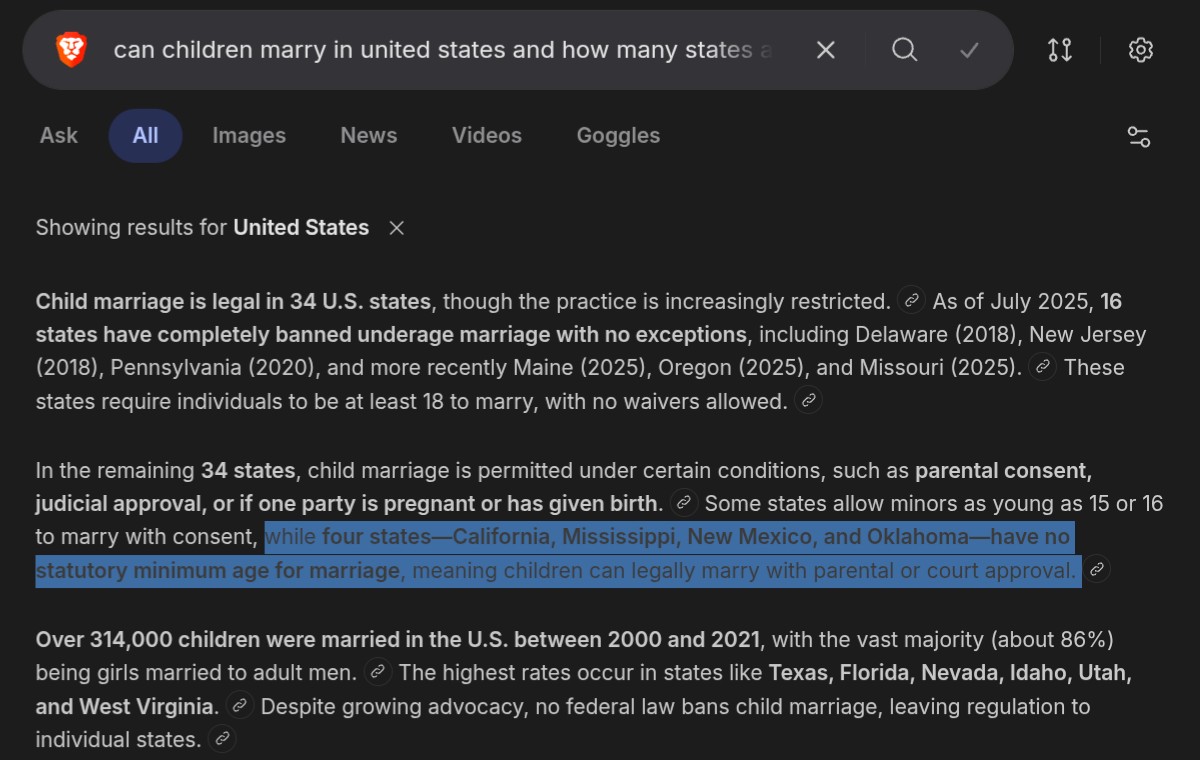
Task: Open the News tab
Action: click(x=369, y=136)
